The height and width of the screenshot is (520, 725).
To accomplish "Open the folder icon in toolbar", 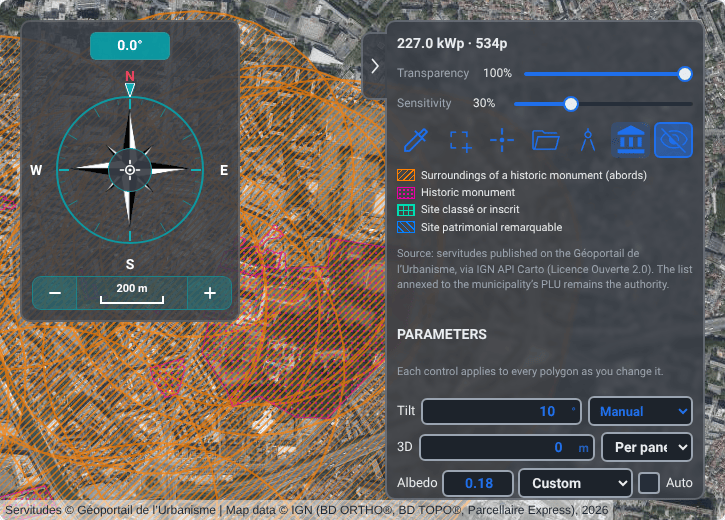I will (x=545, y=141).
